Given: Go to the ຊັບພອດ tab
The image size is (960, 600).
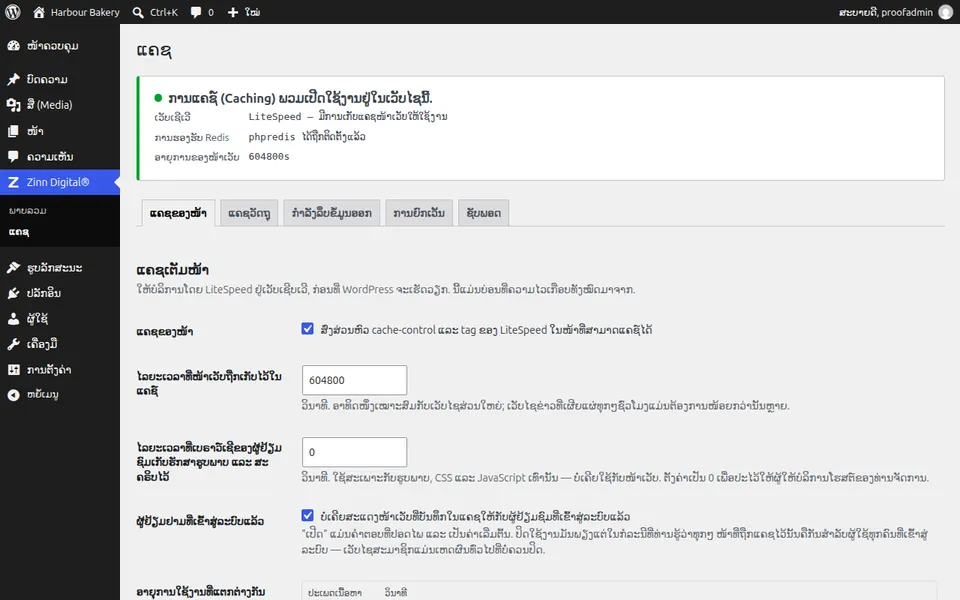Looking at the screenshot, I should tap(484, 213).
